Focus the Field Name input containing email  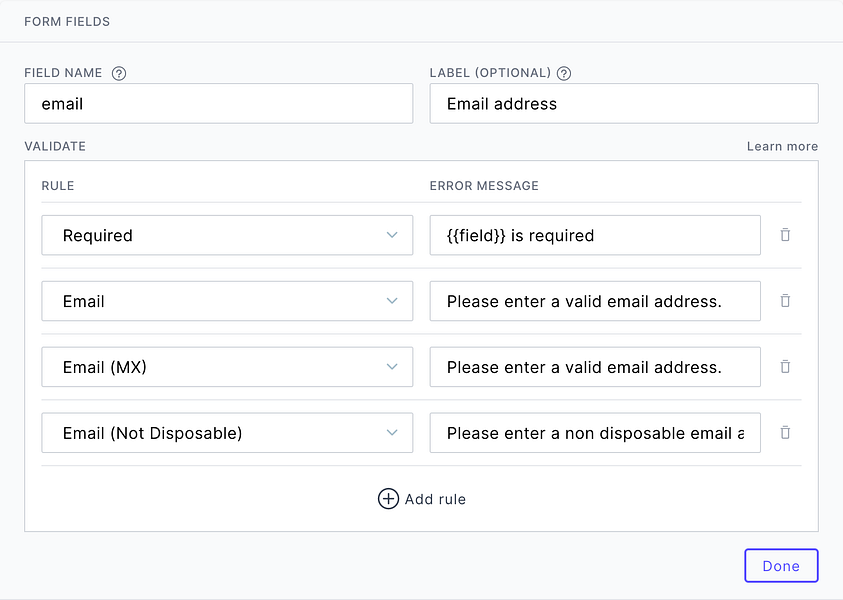[x=218, y=103]
